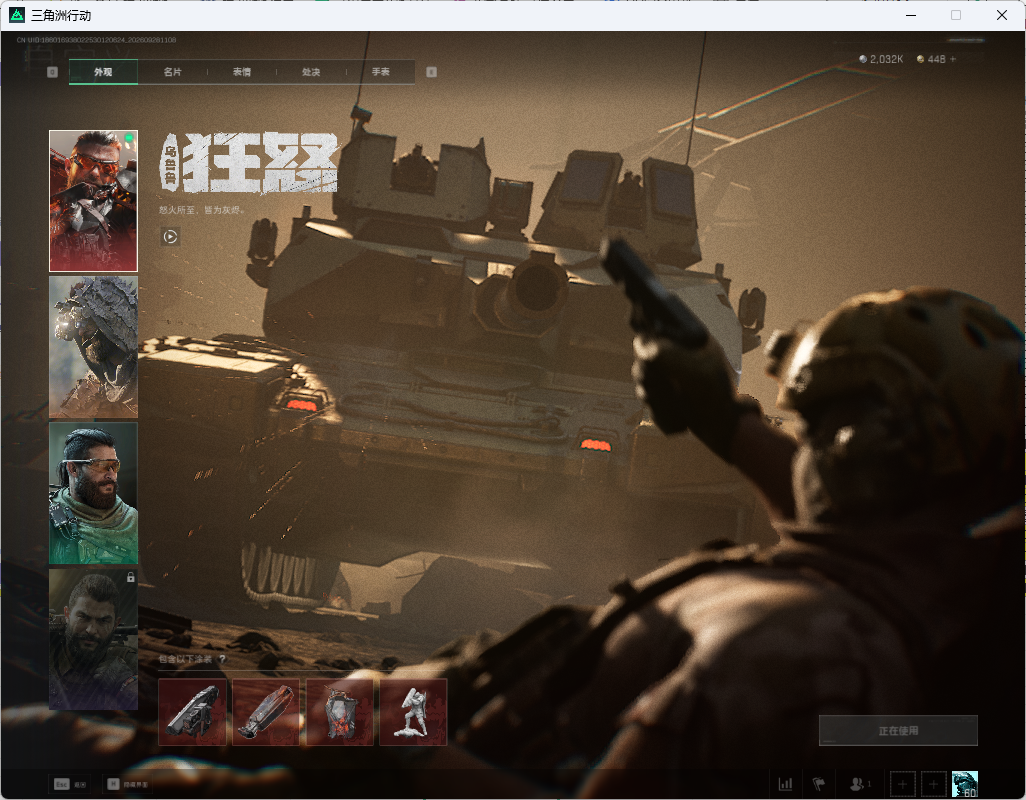Screen dimensions: 1026x800
Task: Click the lock icon on the last skin
Action: coord(130,577)
